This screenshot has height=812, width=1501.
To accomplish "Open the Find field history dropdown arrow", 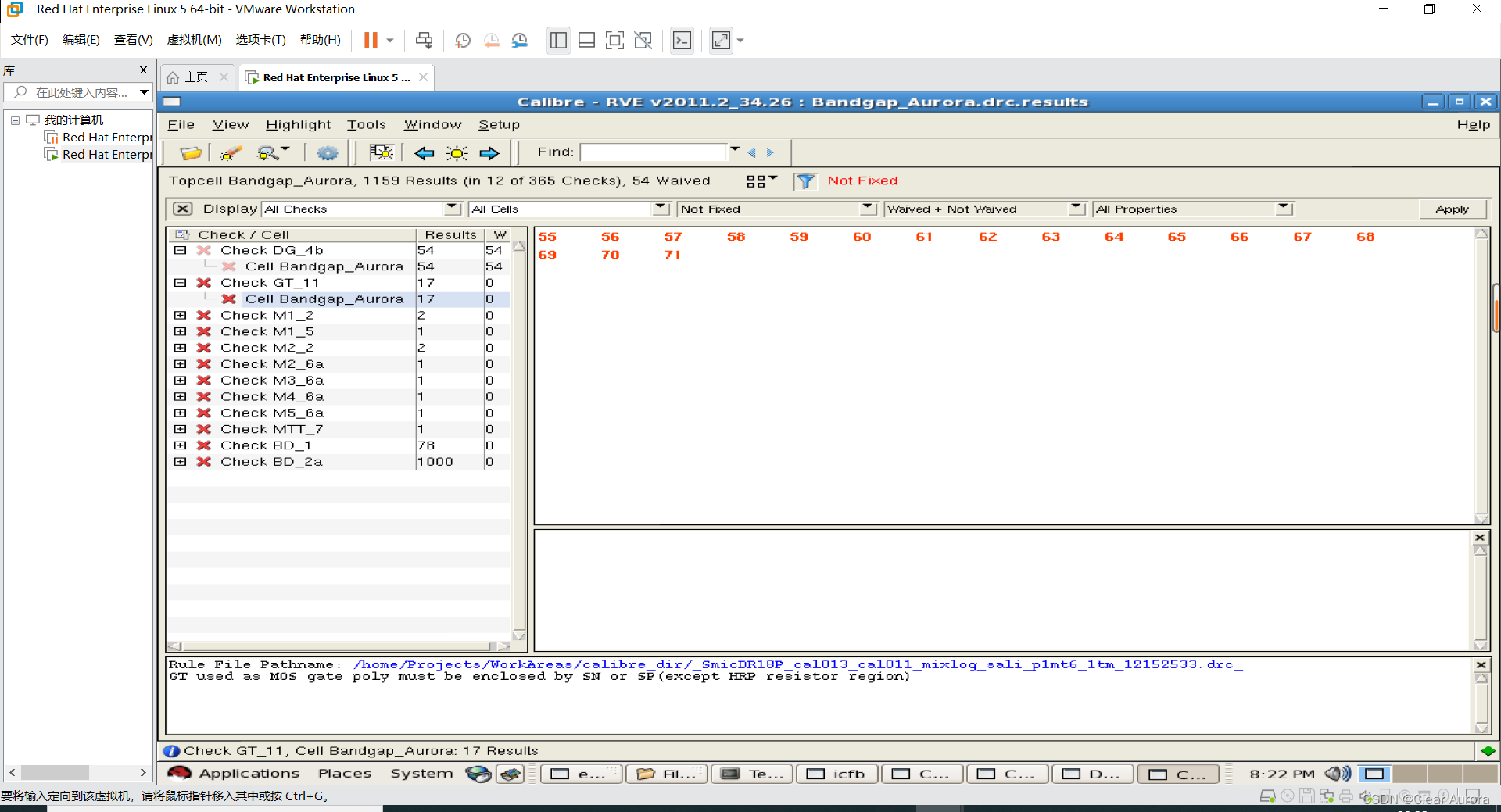I will (x=735, y=148).
